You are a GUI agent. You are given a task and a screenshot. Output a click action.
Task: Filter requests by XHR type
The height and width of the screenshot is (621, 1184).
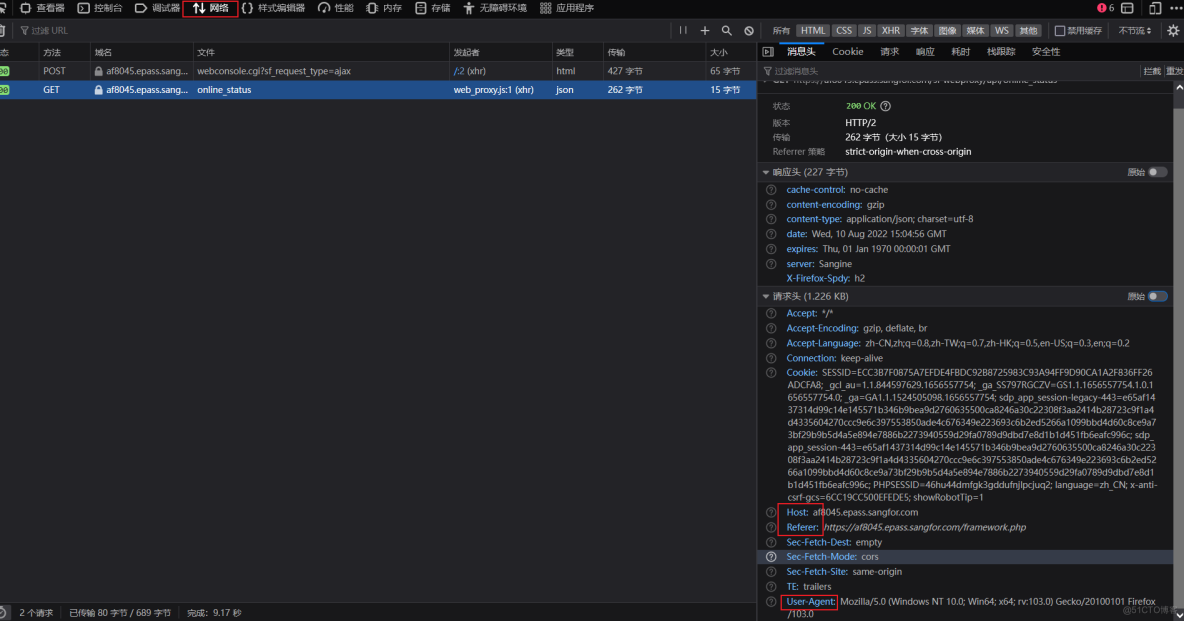(x=890, y=31)
